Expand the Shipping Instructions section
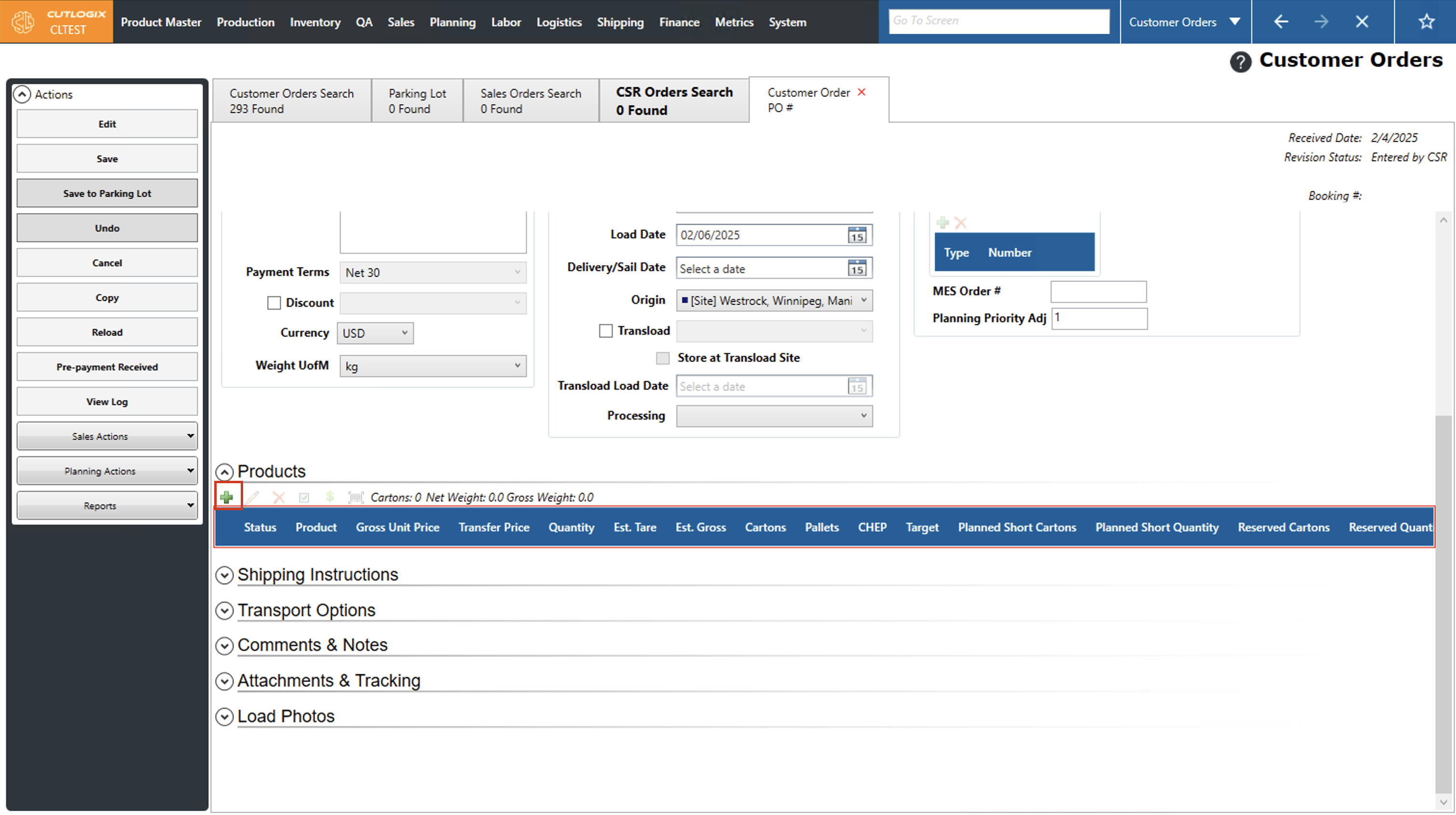This screenshot has height=815, width=1456. 225,575
